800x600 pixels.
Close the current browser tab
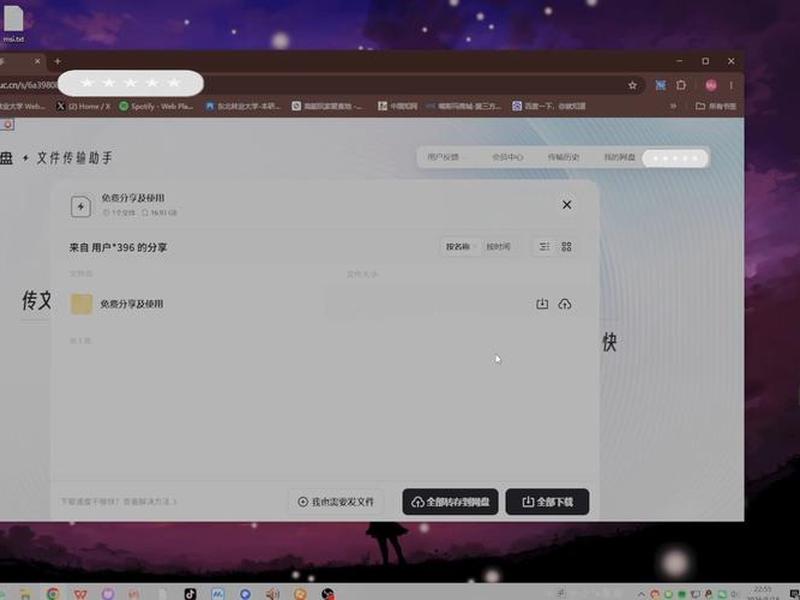[37, 61]
